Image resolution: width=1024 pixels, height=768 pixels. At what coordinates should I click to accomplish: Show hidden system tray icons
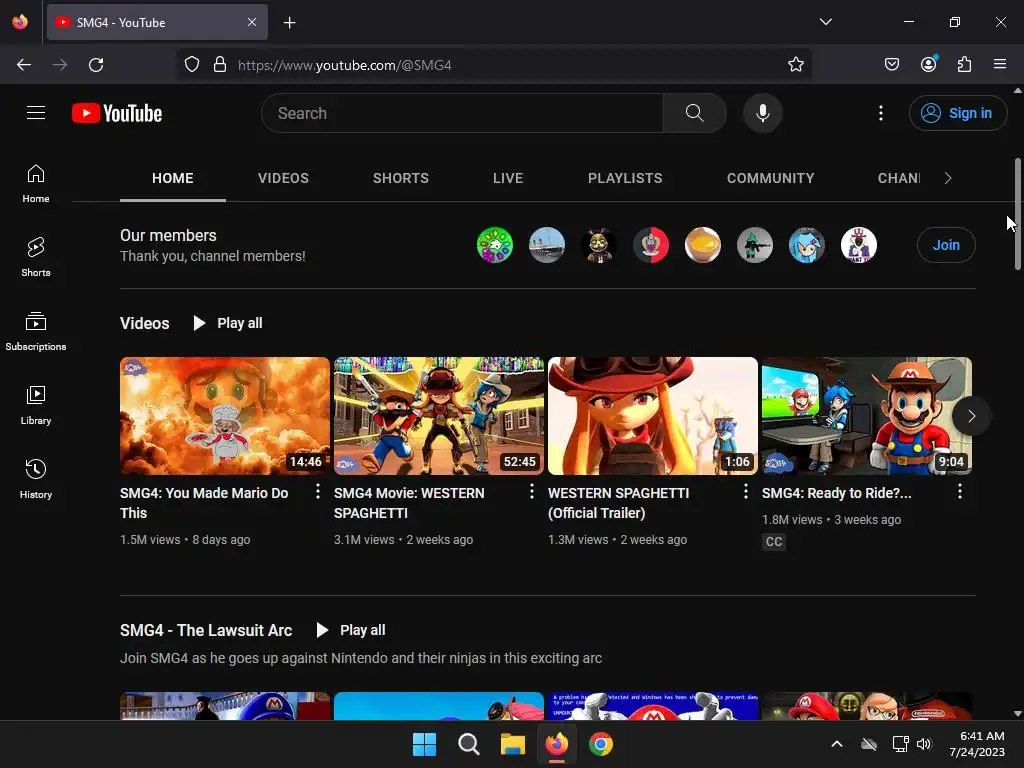coord(837,744)
